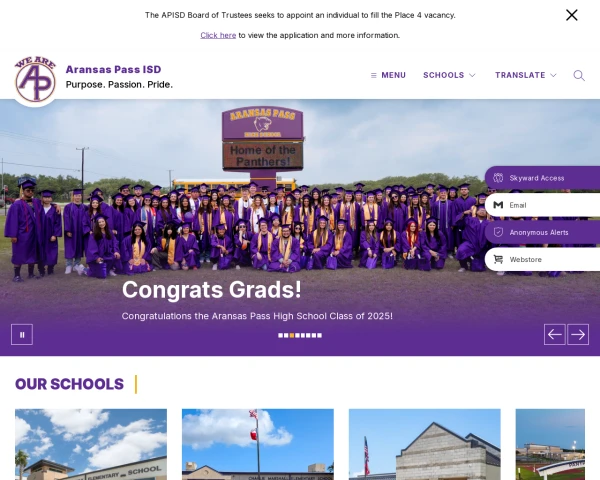Select the last carousel slide dot

(x=320, y=335)
